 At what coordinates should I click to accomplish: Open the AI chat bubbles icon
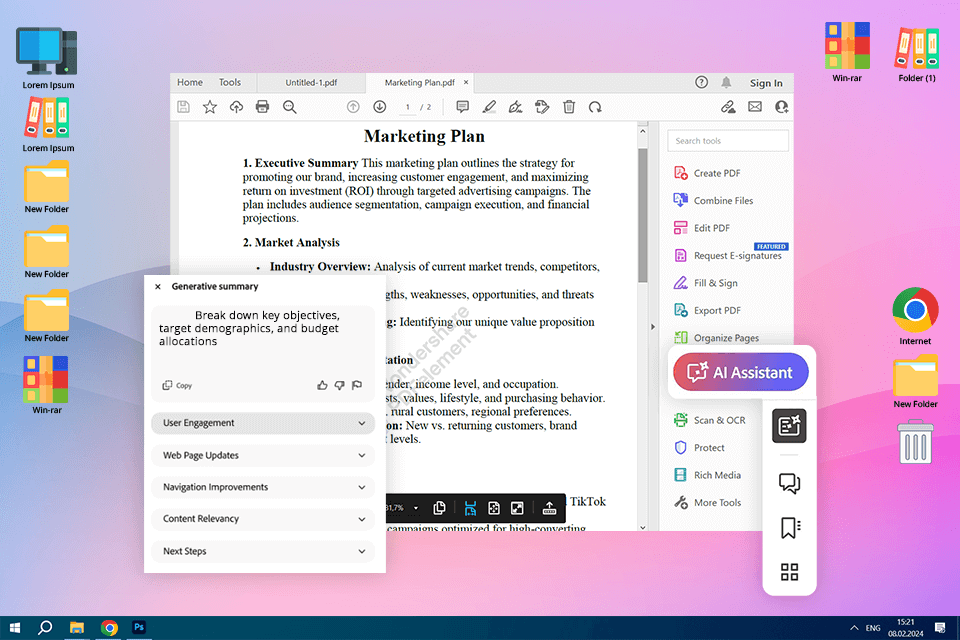789,483
